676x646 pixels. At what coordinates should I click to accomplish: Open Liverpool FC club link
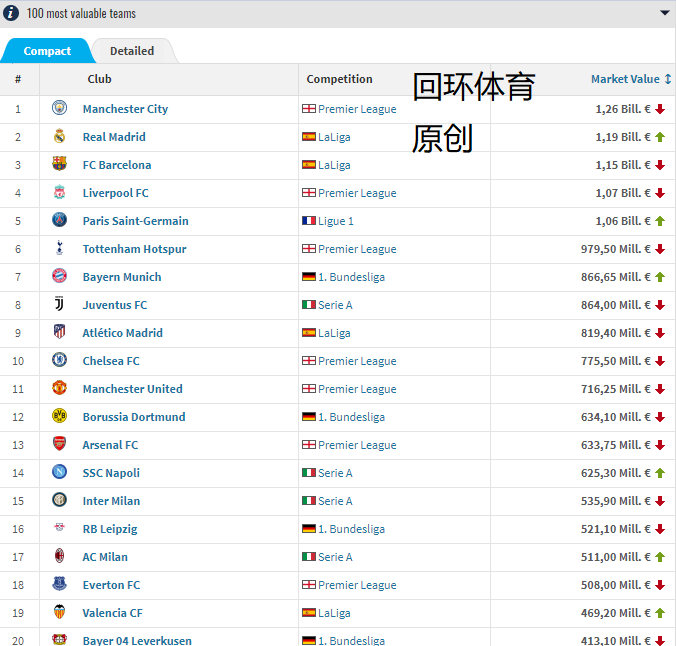point(116,193)
